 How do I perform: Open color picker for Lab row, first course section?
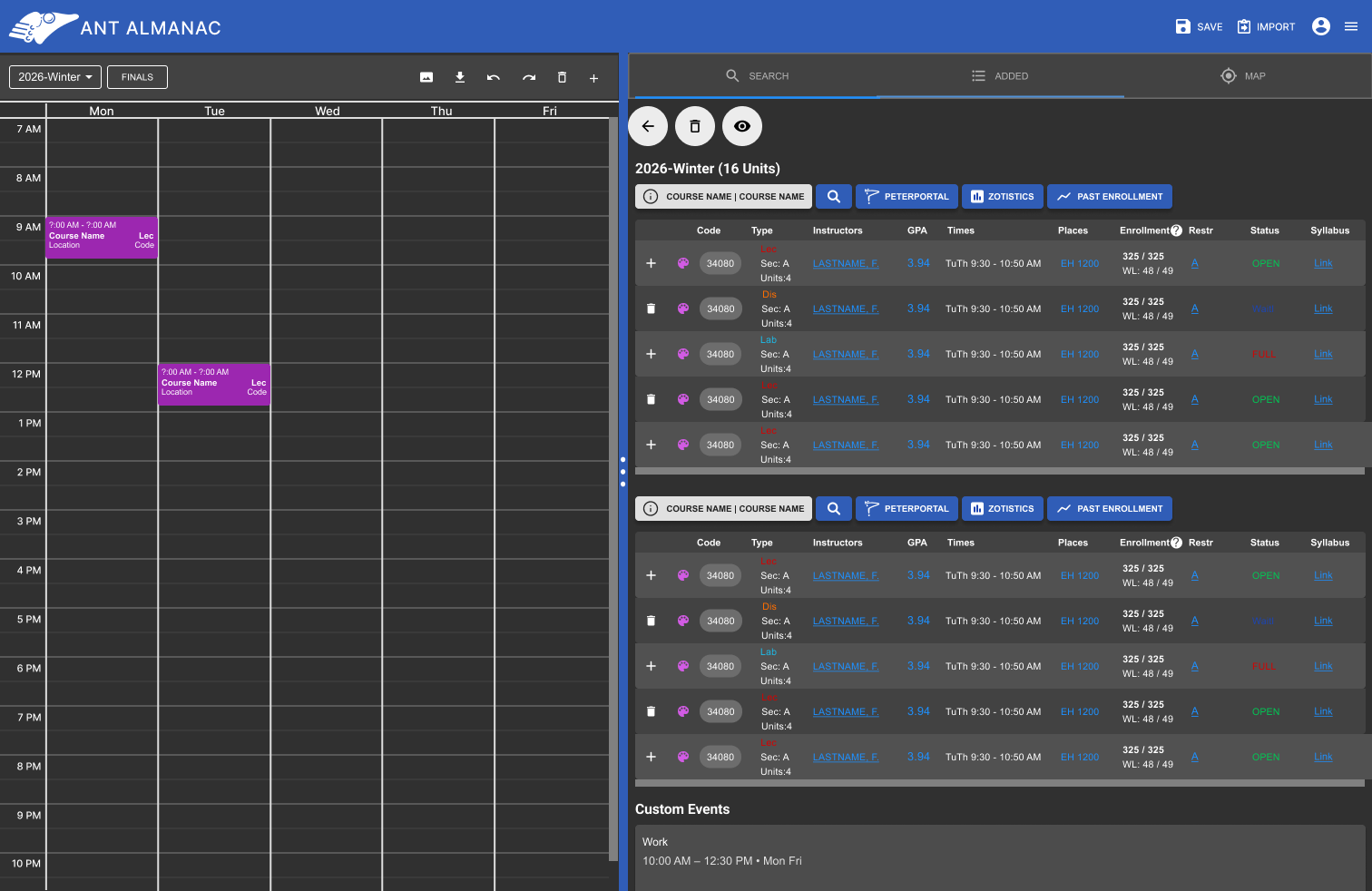point(683,354)
